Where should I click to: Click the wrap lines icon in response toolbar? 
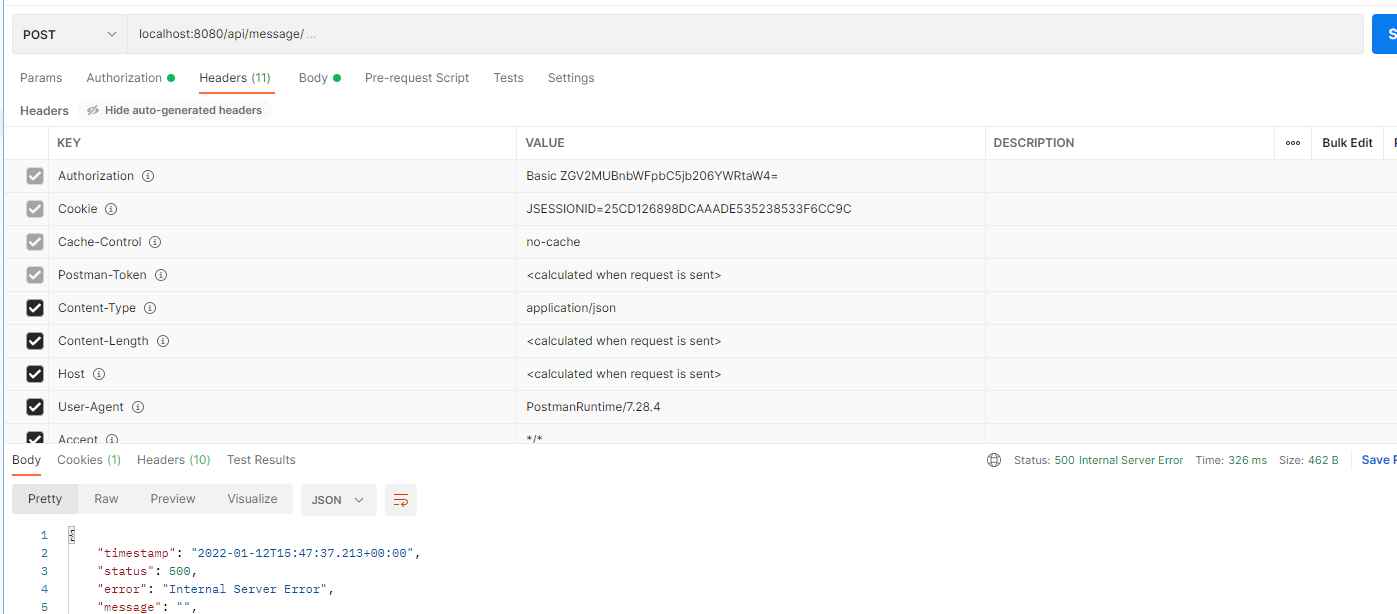coord(401,500)
